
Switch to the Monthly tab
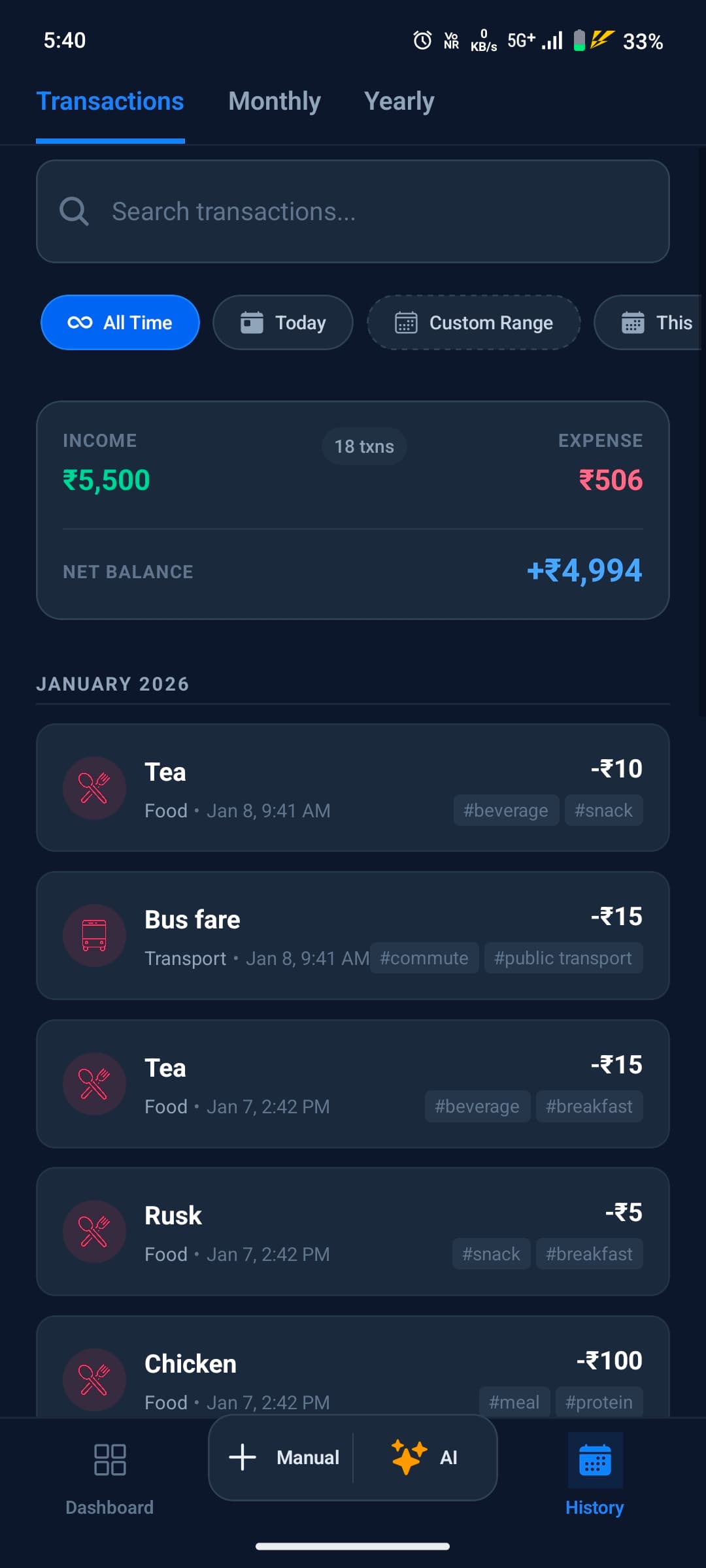pyautogui.click(x=275, y=101)
